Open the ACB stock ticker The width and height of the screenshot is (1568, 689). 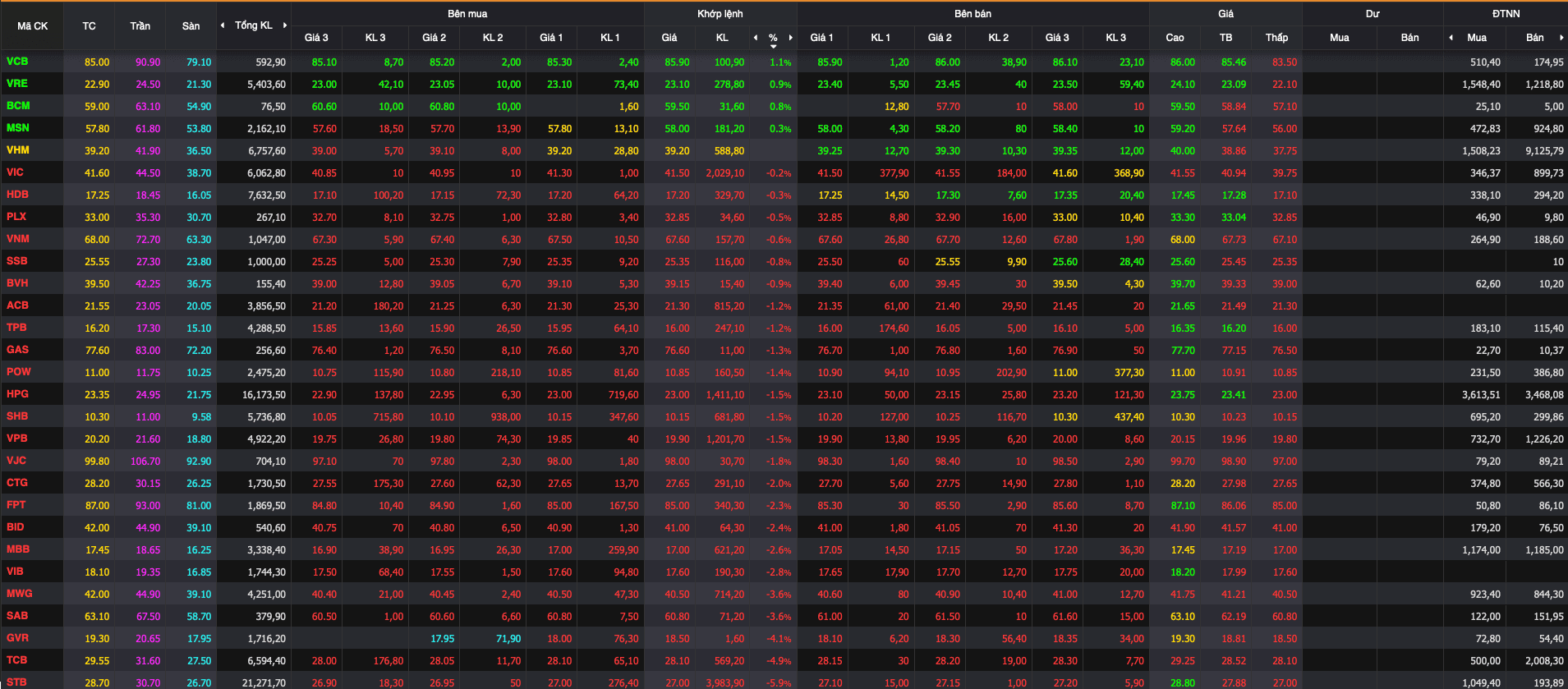coord(17,305)
